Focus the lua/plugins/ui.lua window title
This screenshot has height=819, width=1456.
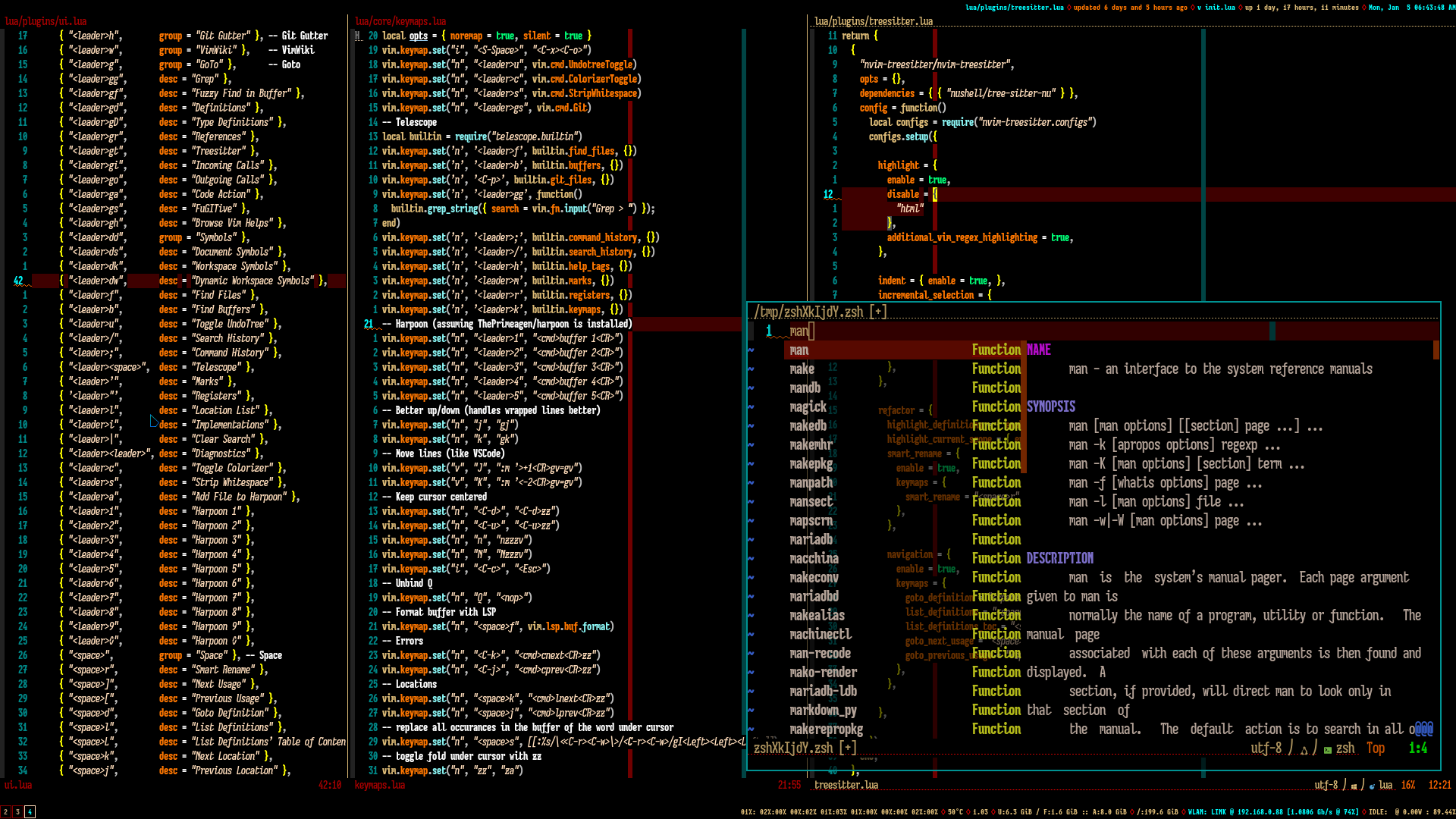tap(45, 21)
